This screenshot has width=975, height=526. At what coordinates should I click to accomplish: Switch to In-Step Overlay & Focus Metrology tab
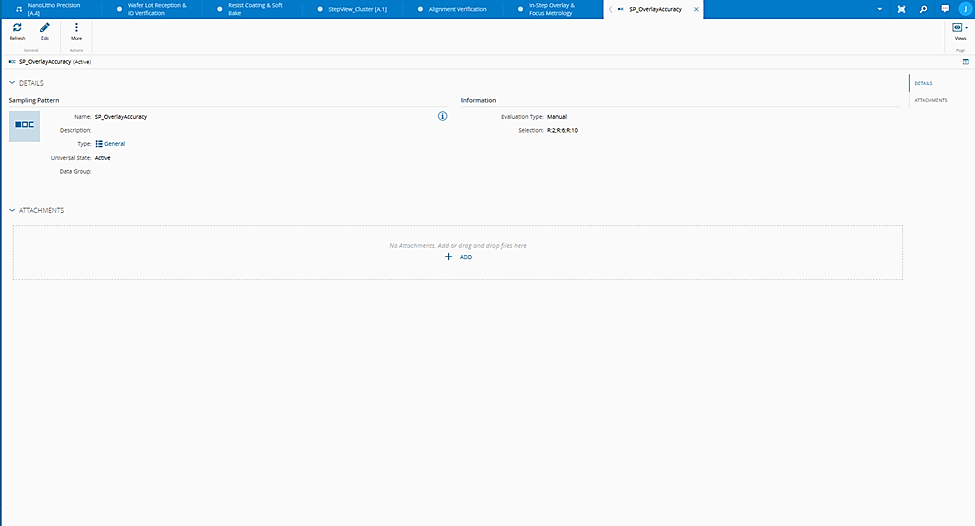pos(553,9)
